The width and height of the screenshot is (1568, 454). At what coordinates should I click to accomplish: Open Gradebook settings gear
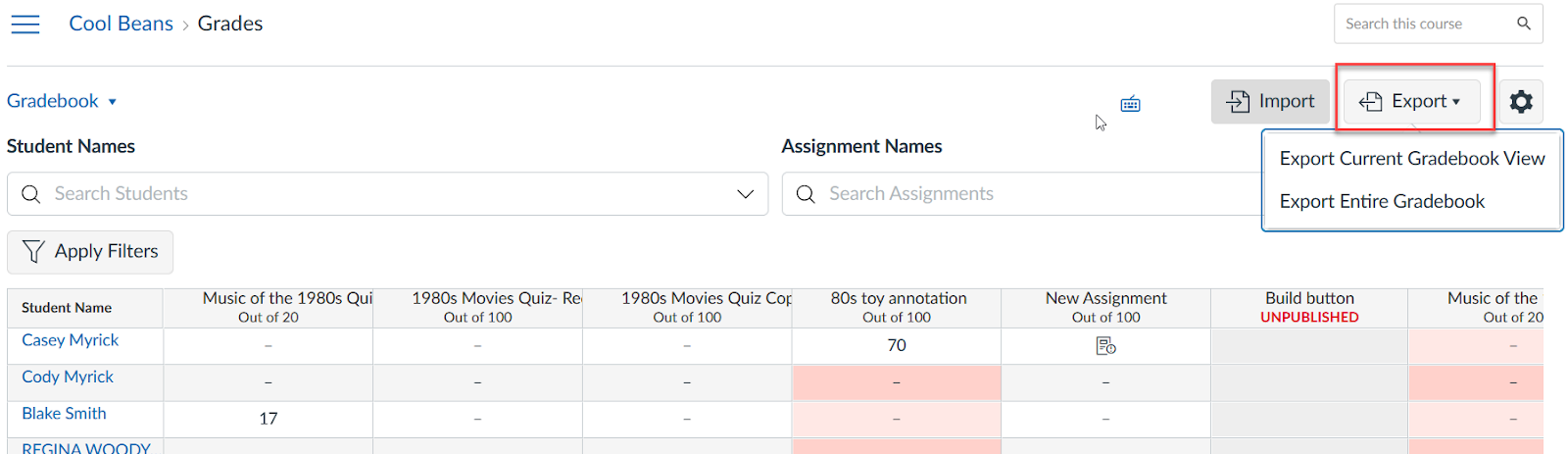pyautogui.click(x=1520, y=101)
